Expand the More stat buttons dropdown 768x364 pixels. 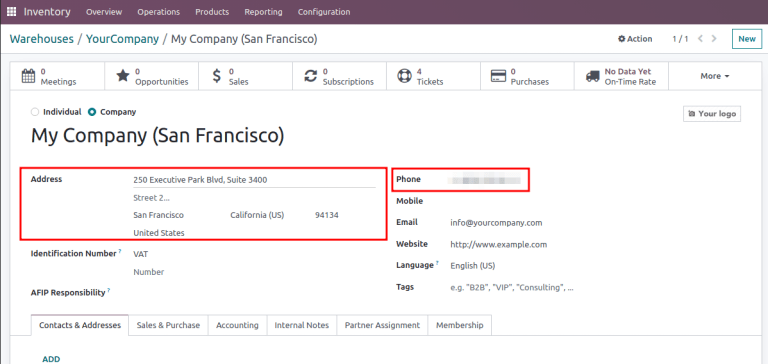[715, 76]
